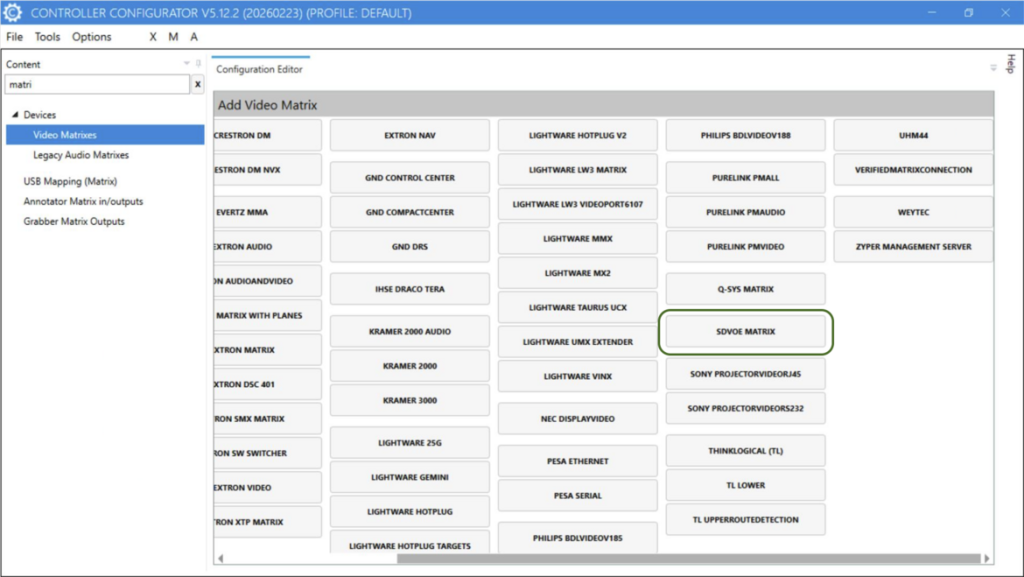Open the Content panel options dropdown arrow

pyautogui.click(x=186, y=64)
